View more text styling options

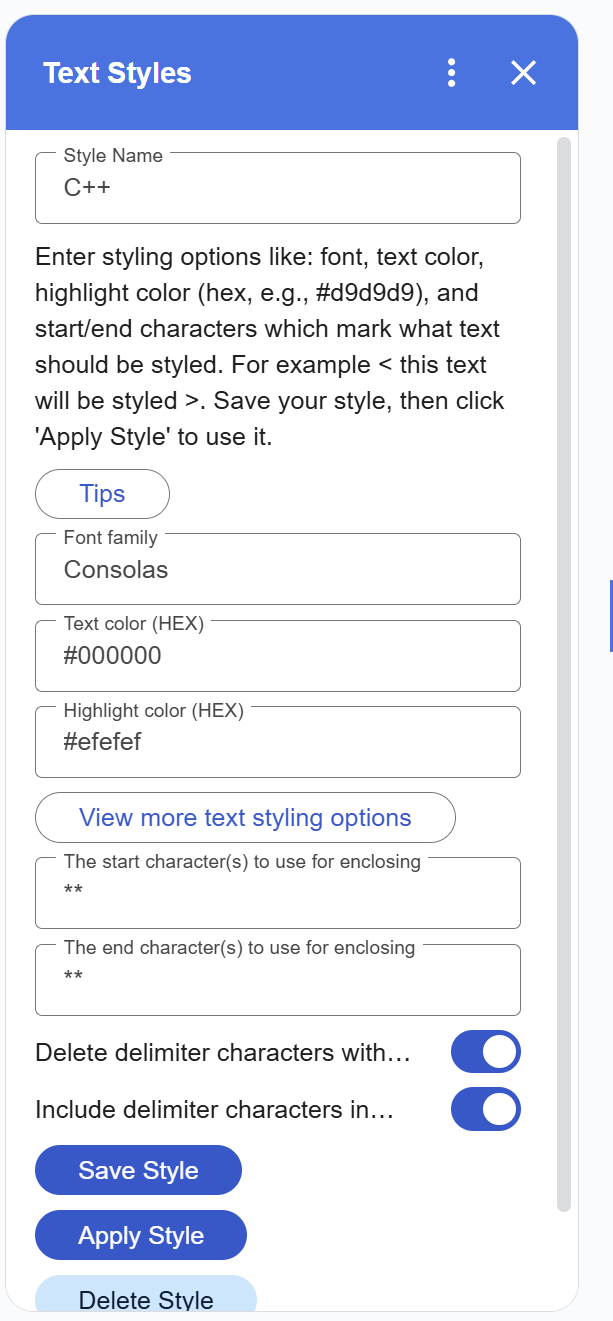pos(245,817)
